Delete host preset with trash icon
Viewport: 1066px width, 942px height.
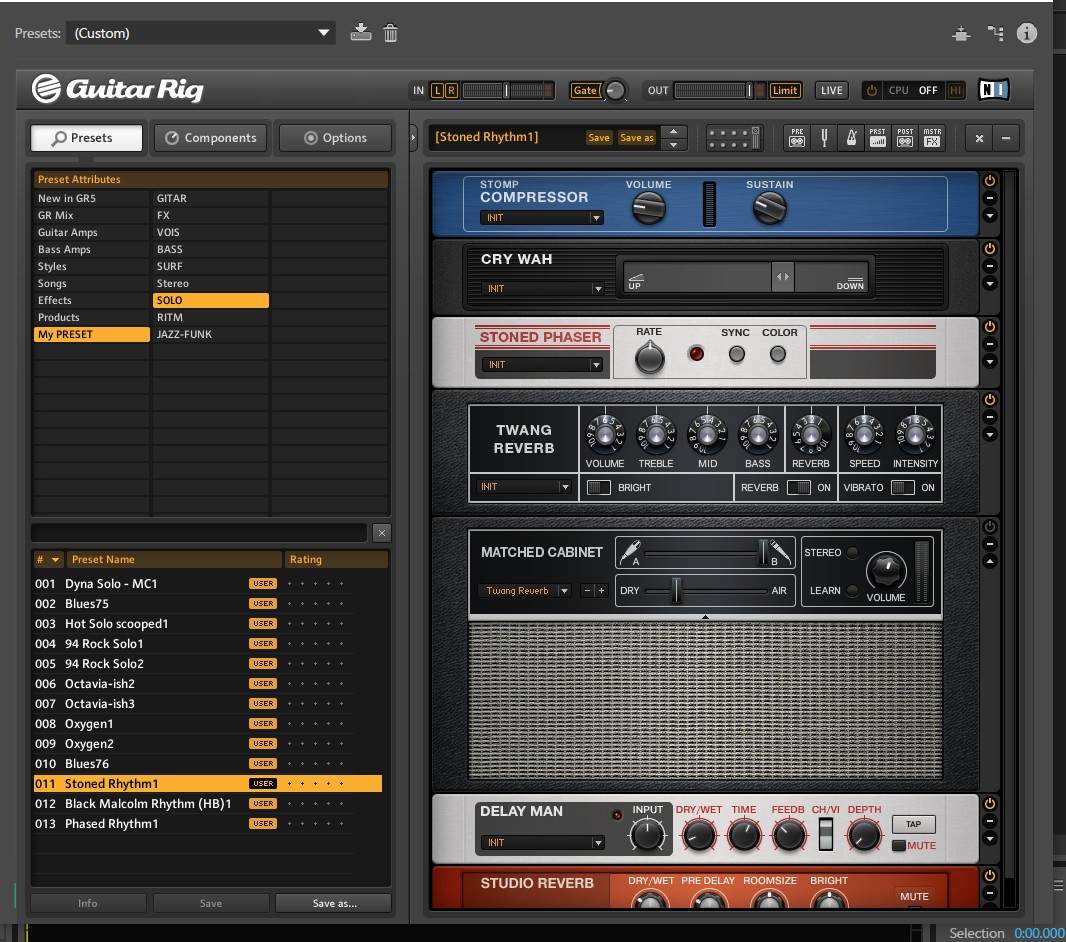(x=391, y=33)
